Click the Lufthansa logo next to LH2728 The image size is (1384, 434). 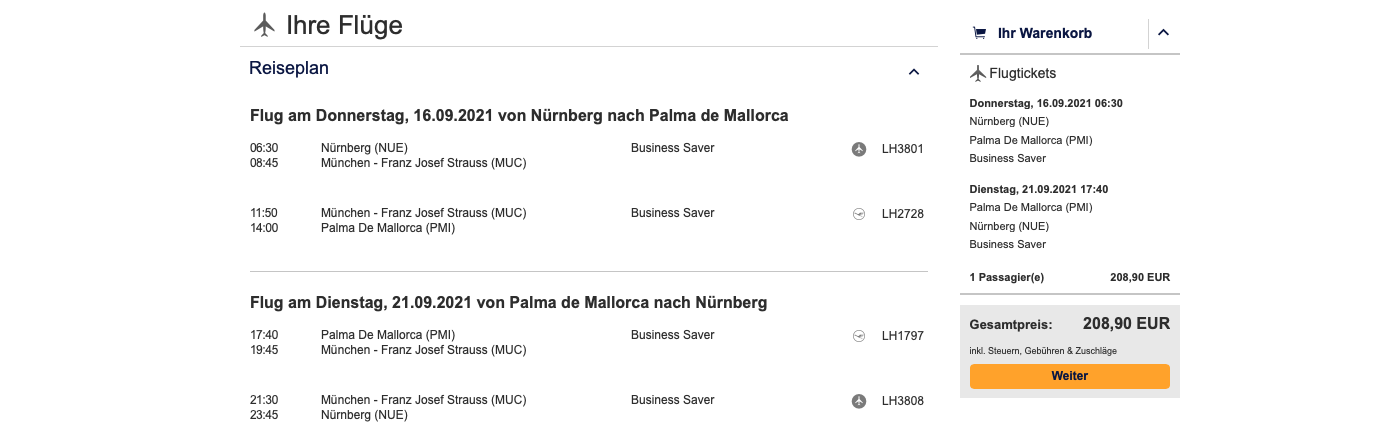pyautogui.click(x=858, y=213)
